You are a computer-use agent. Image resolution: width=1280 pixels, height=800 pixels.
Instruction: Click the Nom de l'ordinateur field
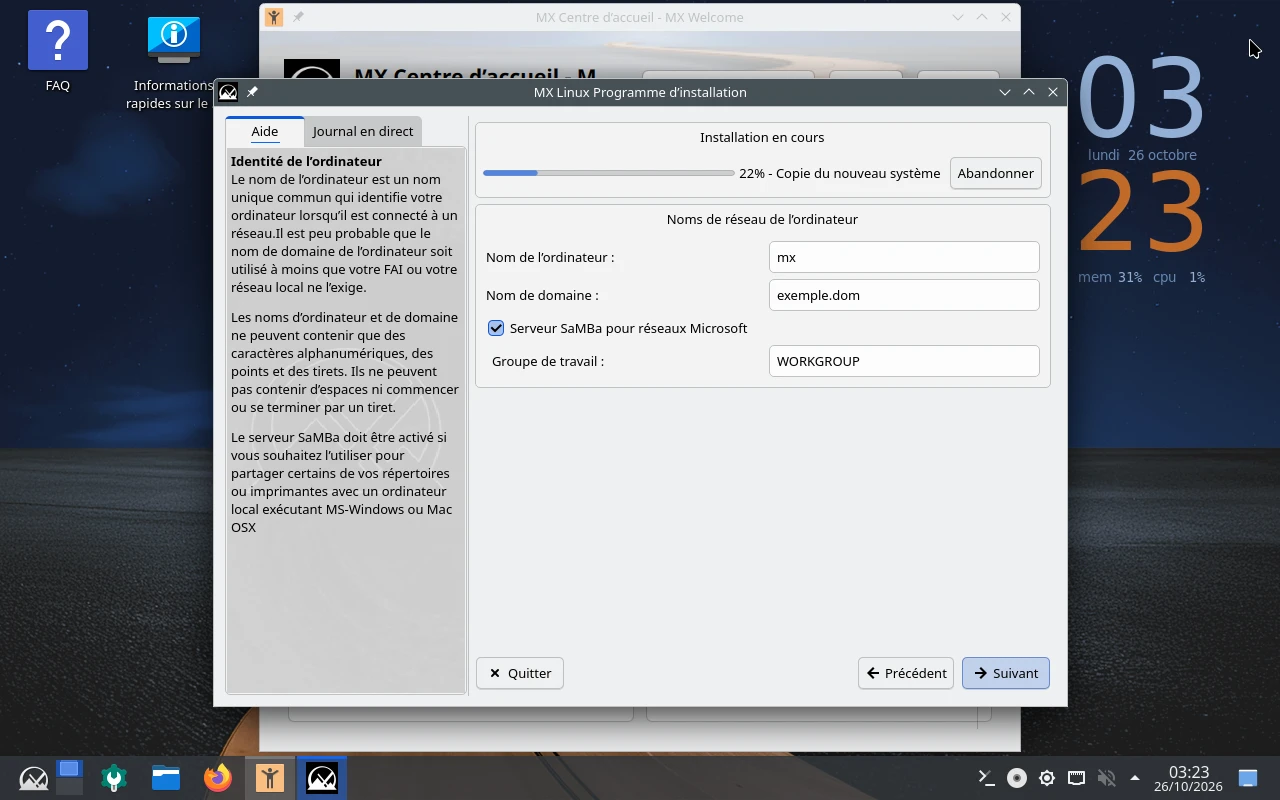coord(904,257)
